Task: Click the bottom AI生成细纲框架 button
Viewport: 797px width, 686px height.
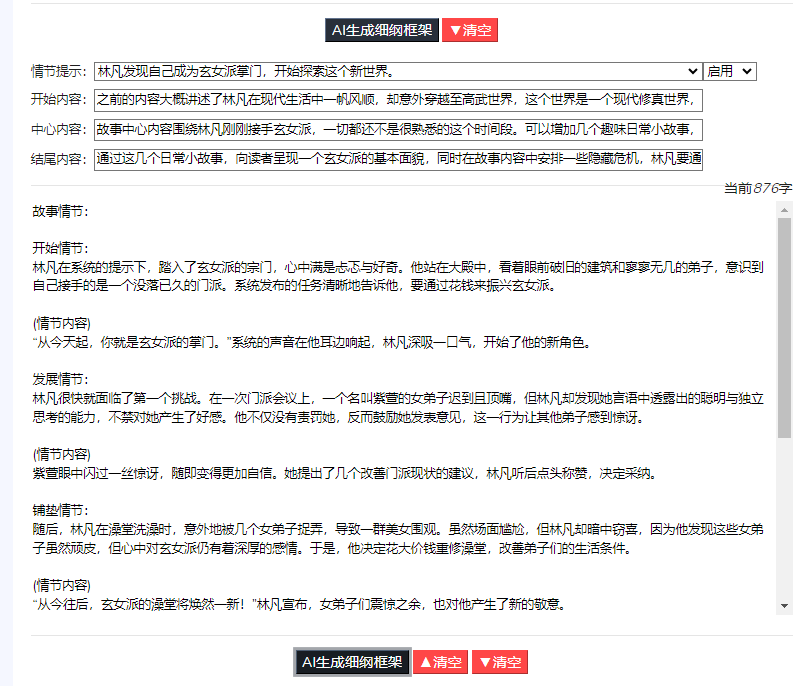Action: 352,662
